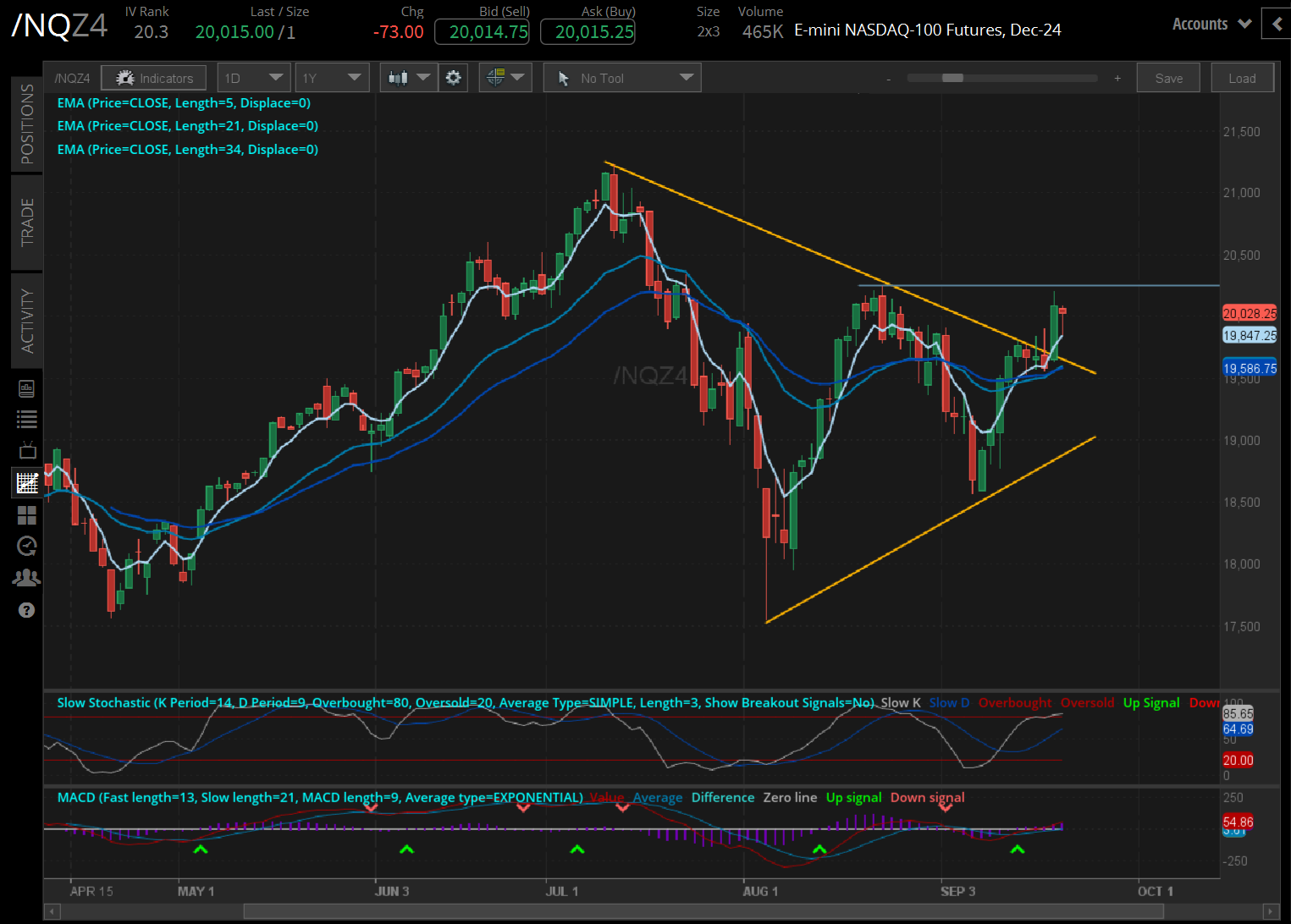Toggle the grid layout icon in sidebar
Viewport: 1291px width, 924px height.
click(x=26, y=515)
